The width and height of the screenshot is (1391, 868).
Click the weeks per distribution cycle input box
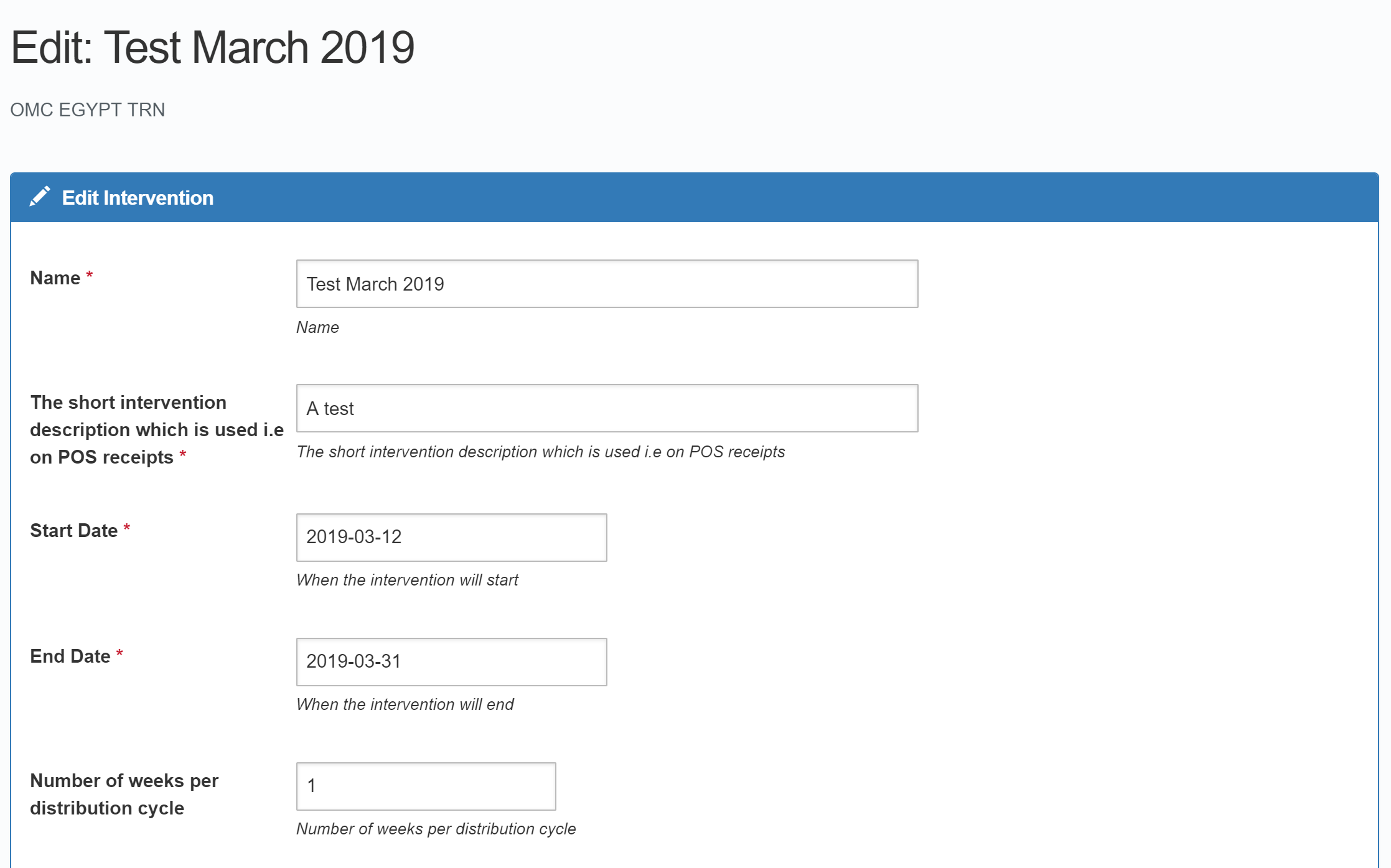click(426, 786)
